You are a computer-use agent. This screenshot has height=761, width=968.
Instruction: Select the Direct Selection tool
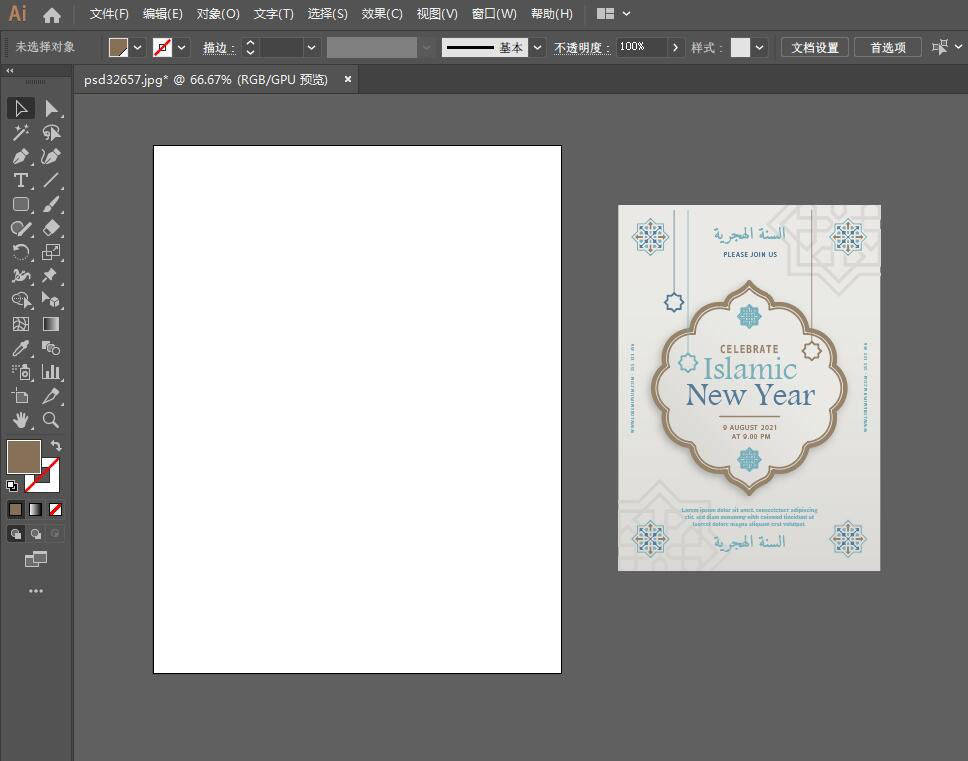[51, 108]
